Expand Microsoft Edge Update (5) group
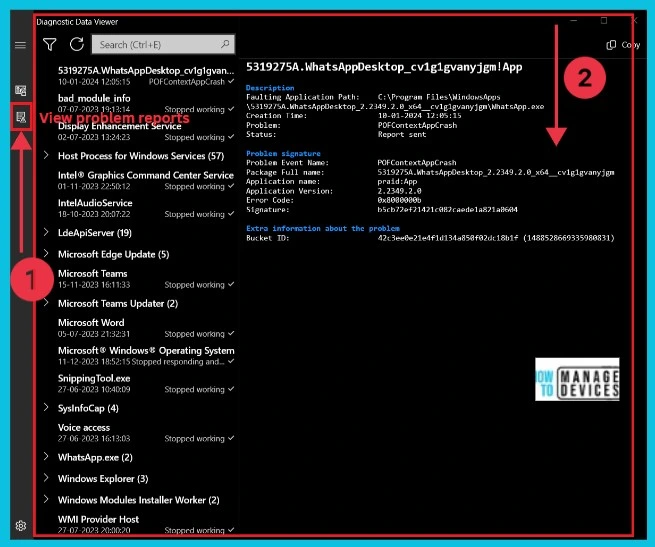Image resolution: width=655 pixels, height=547 pixels. 46,254
